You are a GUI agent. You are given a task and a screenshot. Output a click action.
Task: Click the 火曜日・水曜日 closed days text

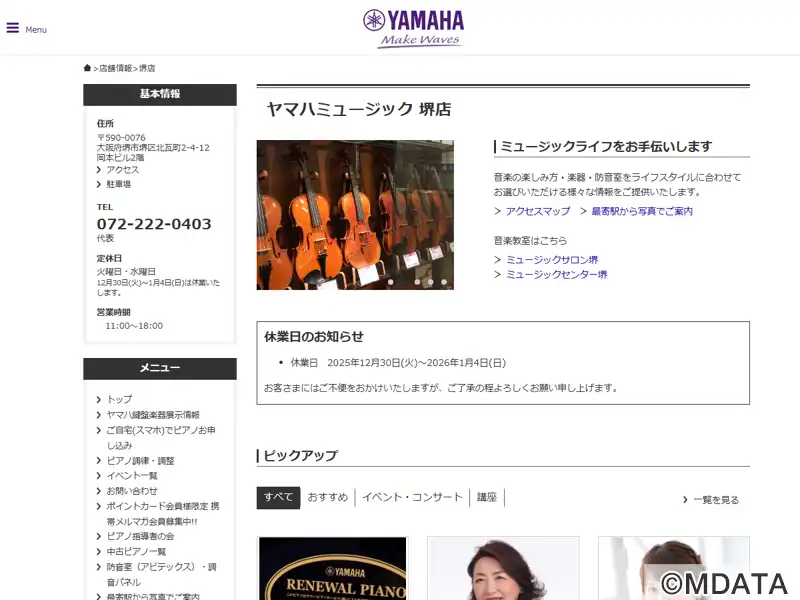[126, 271]
